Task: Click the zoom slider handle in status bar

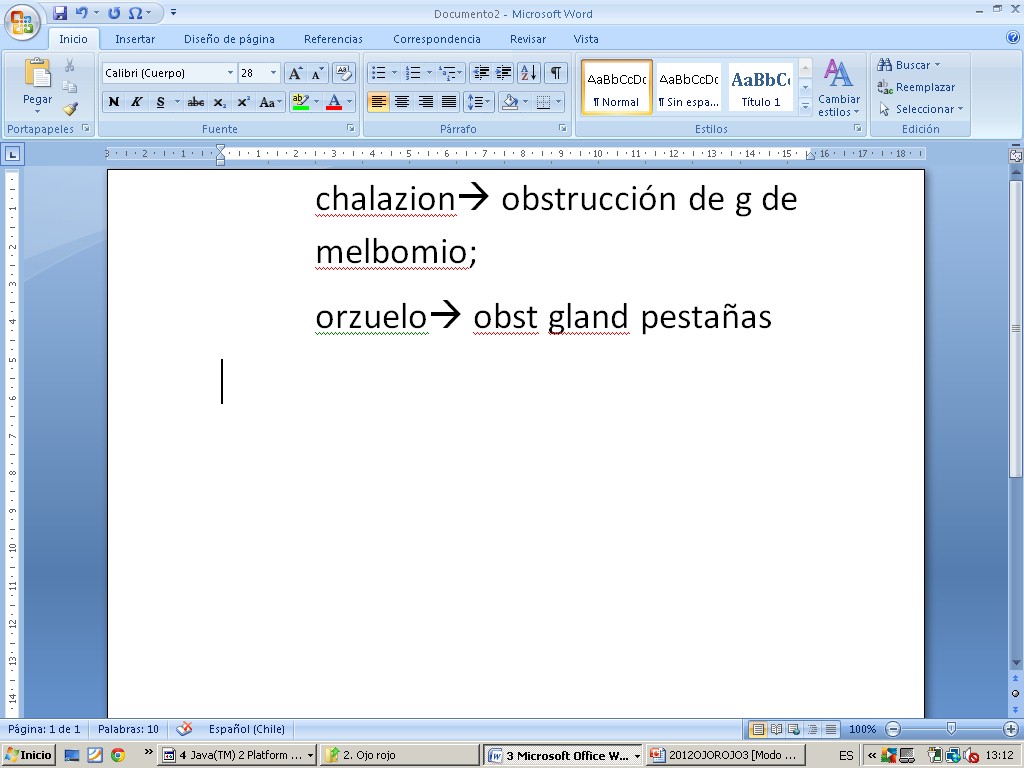Action: 951,729
